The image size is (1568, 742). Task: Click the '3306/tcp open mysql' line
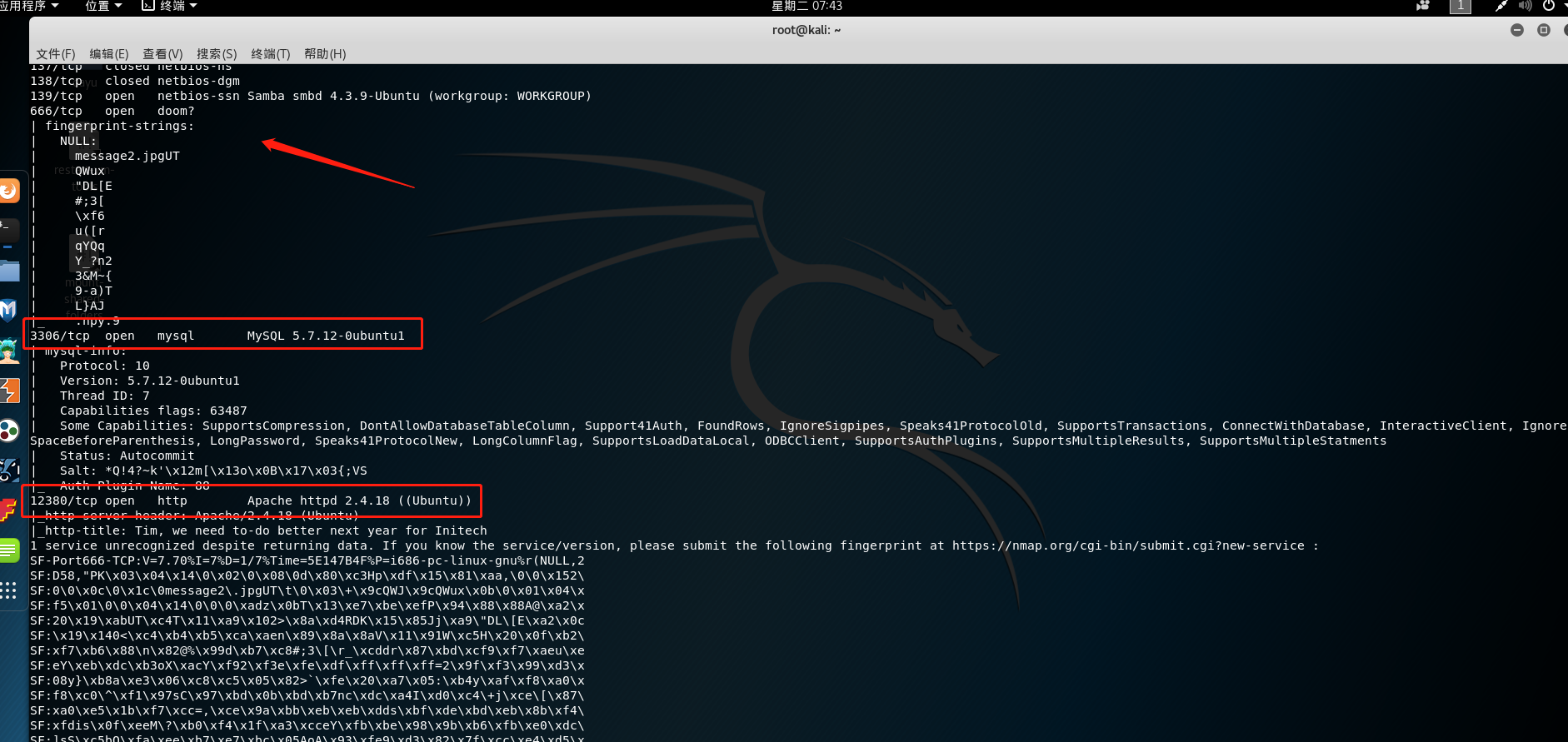(217, 336)
